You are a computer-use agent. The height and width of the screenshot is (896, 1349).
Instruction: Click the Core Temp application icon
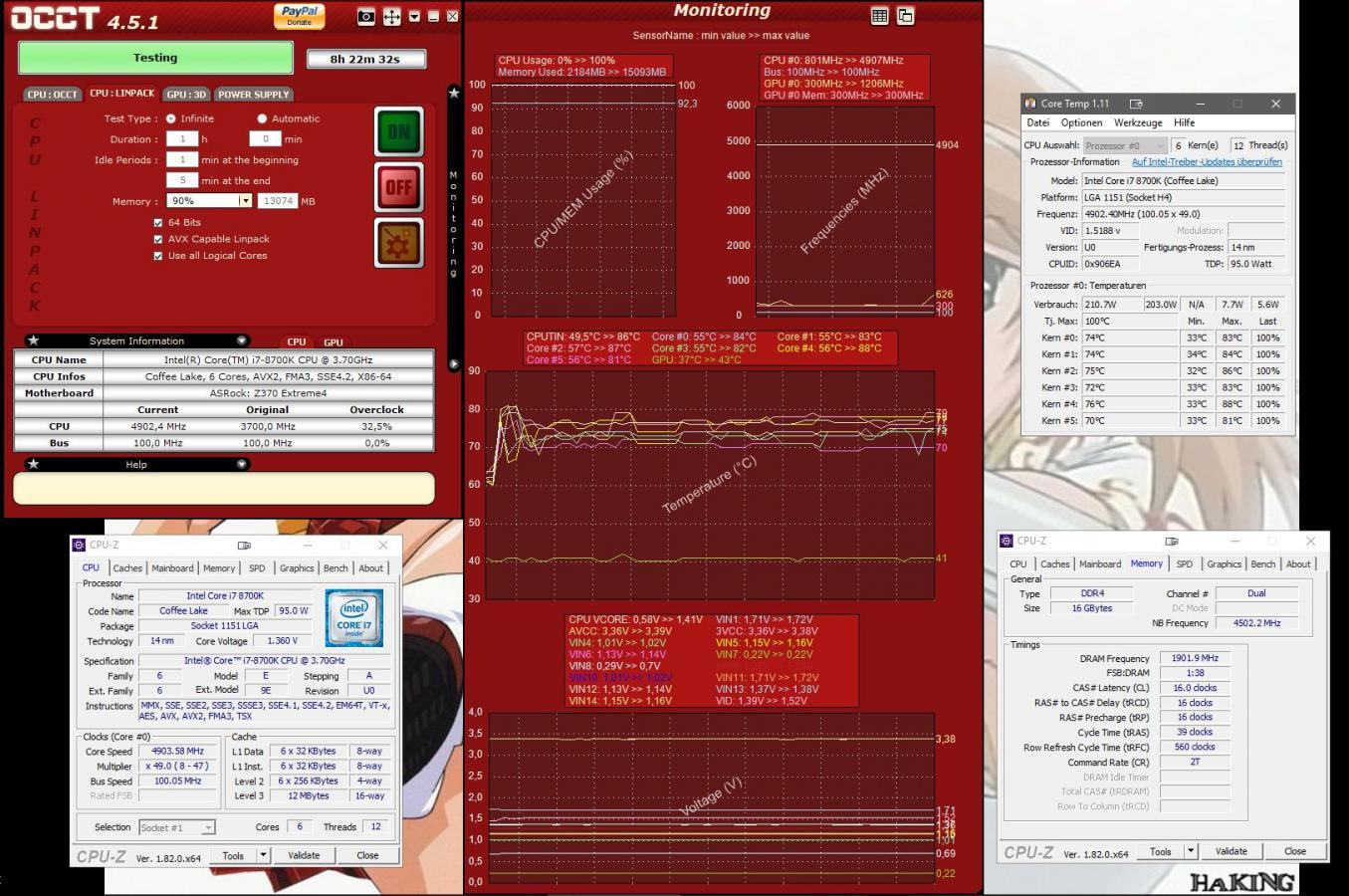1030,104
